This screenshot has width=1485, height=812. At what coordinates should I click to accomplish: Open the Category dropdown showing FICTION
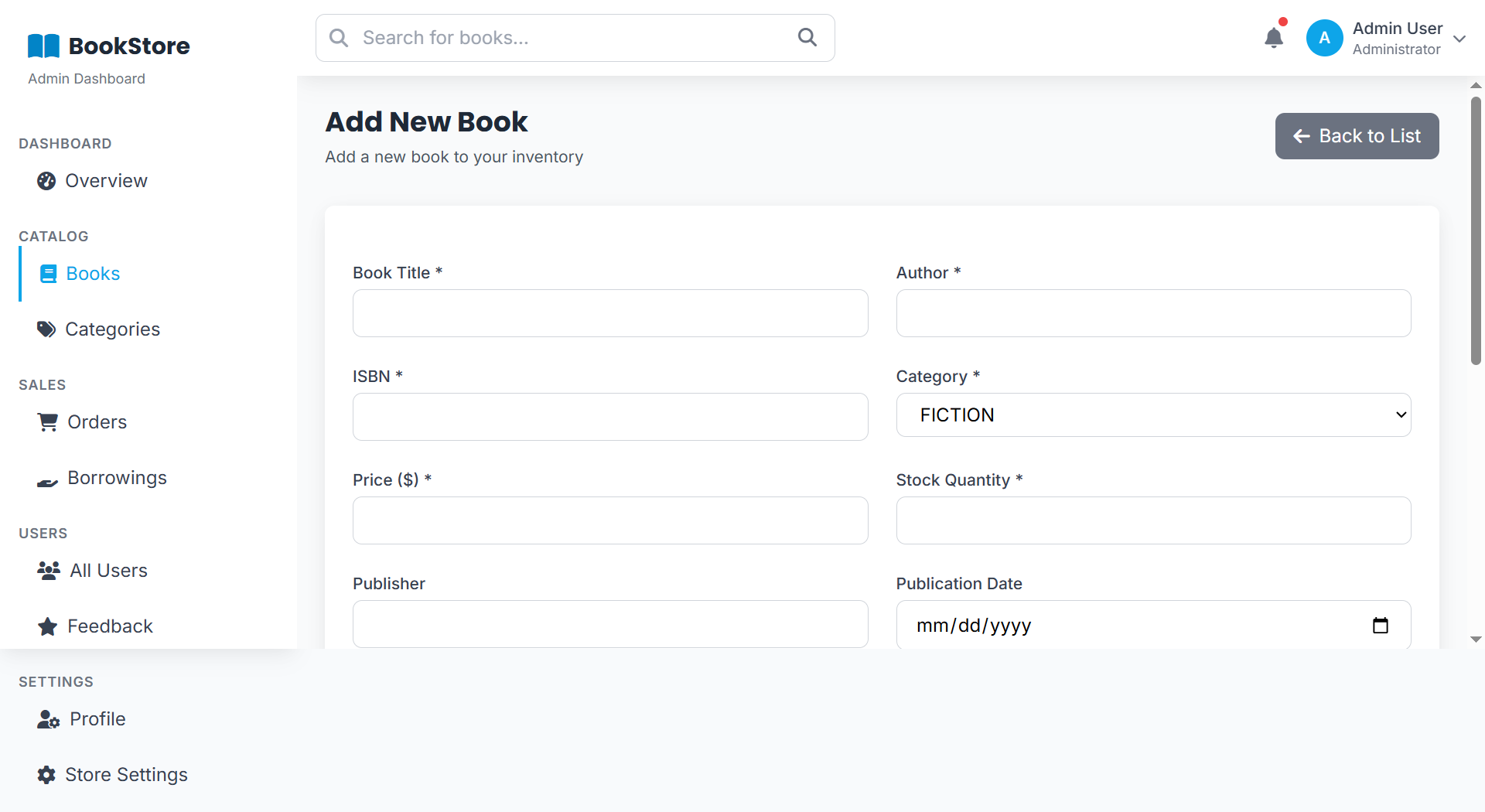1152,415
